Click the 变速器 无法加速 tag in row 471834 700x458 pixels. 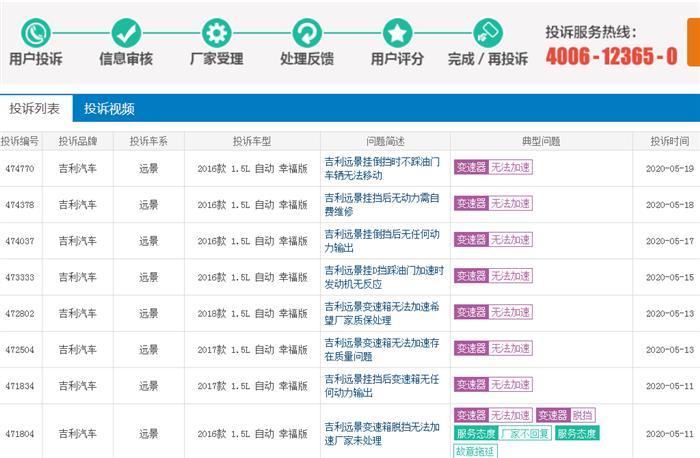coord(493,384)
